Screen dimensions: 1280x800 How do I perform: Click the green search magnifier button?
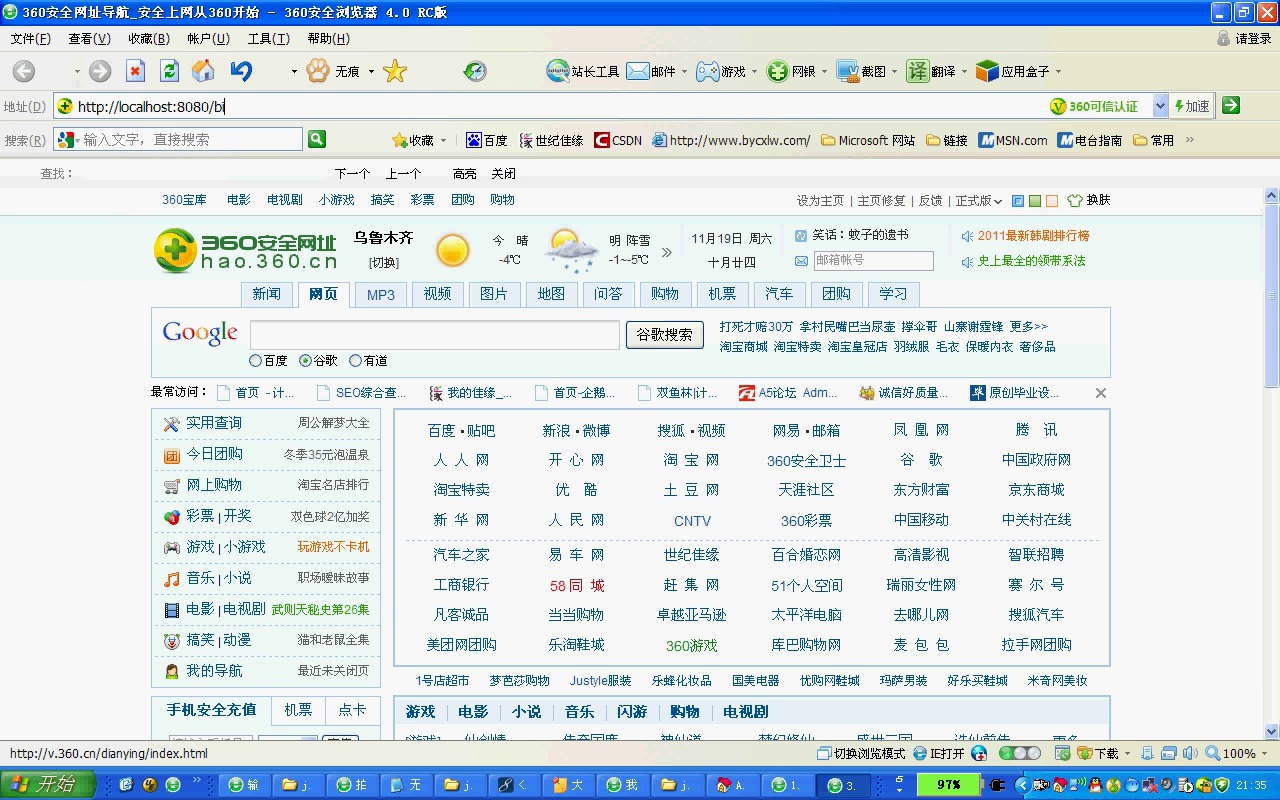point(317,139)
